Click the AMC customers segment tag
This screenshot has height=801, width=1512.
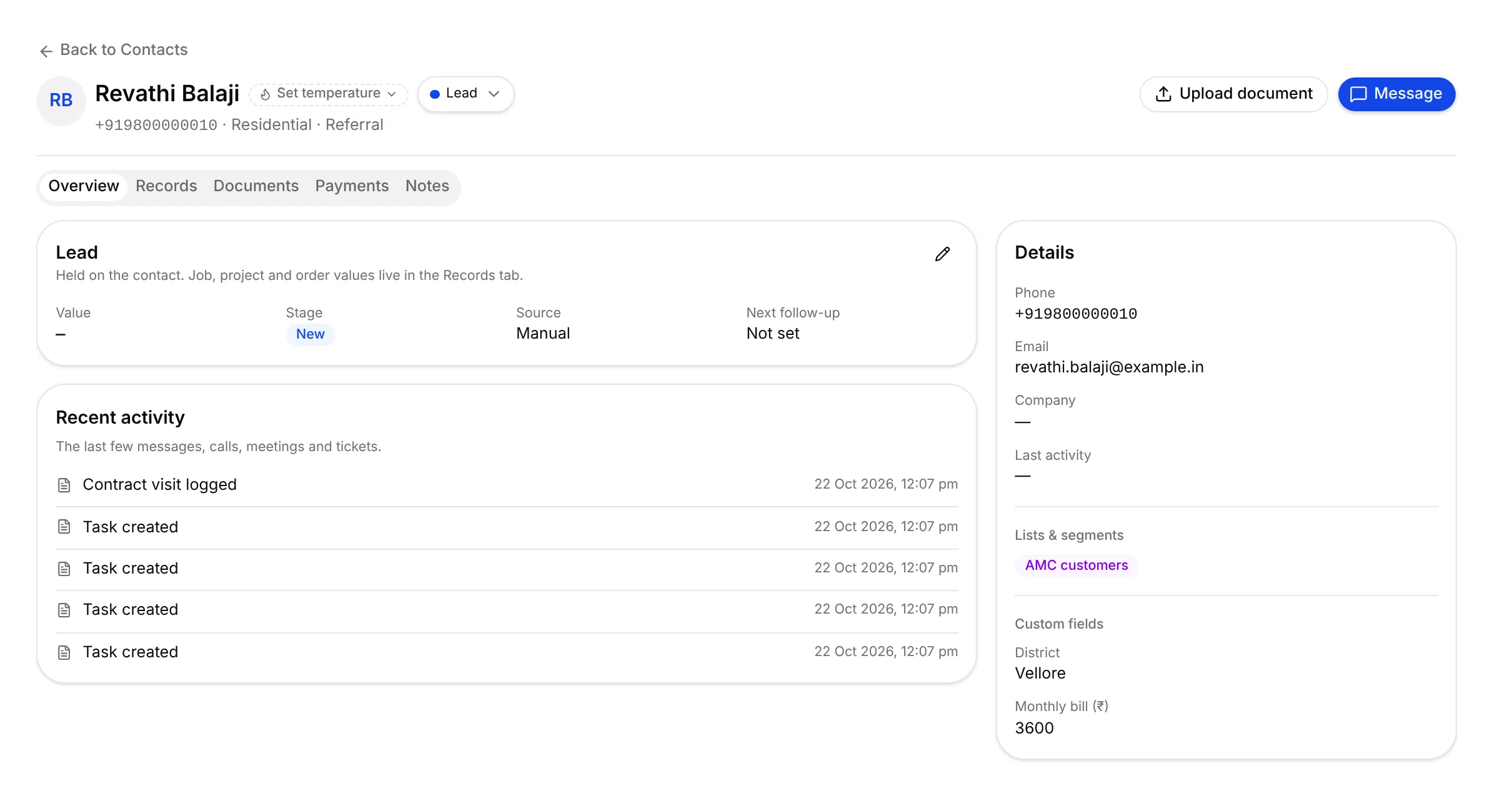point(1077,565)
